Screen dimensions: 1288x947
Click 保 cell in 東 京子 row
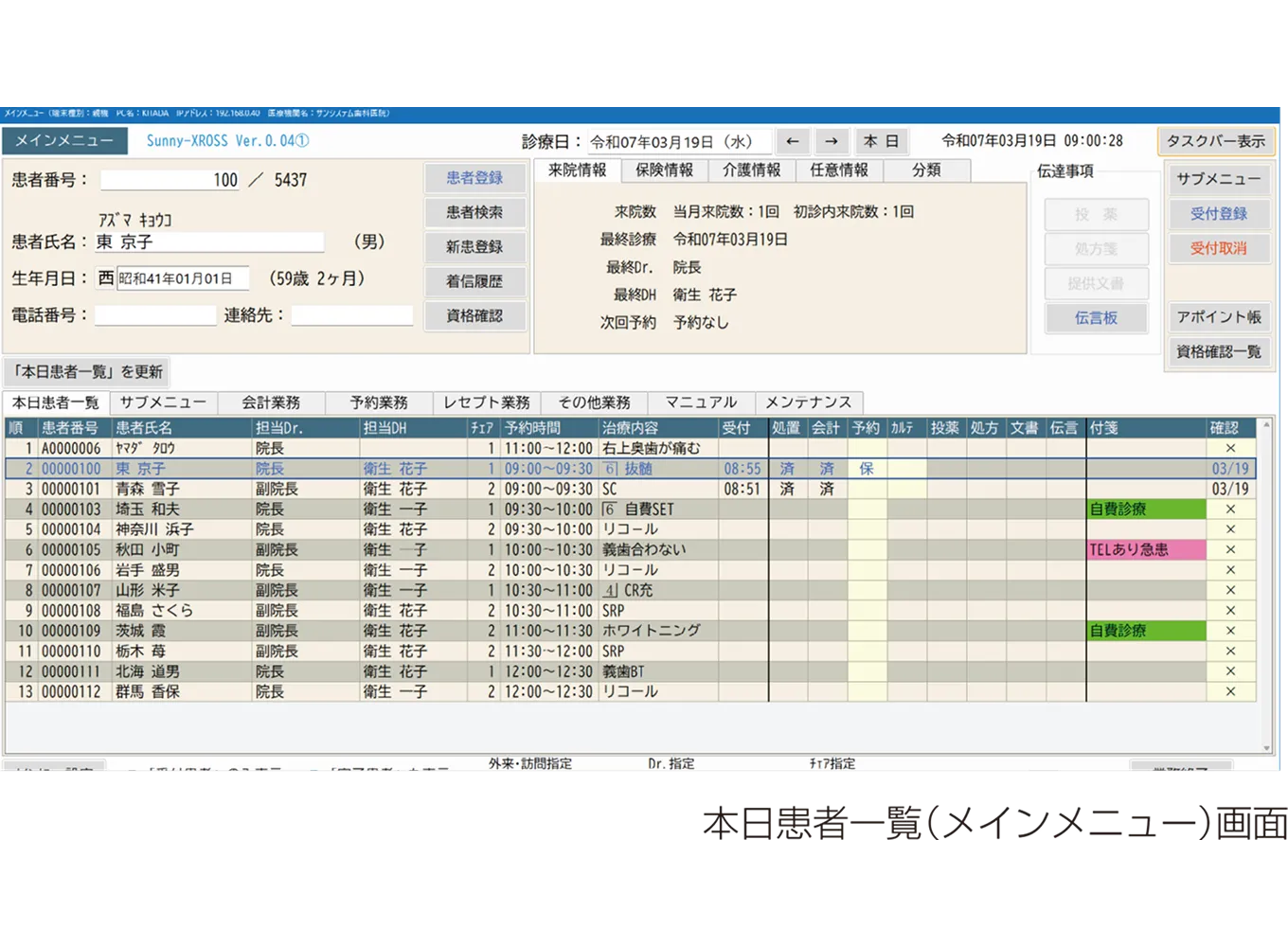pyautogui.click(x=867, y=469)
